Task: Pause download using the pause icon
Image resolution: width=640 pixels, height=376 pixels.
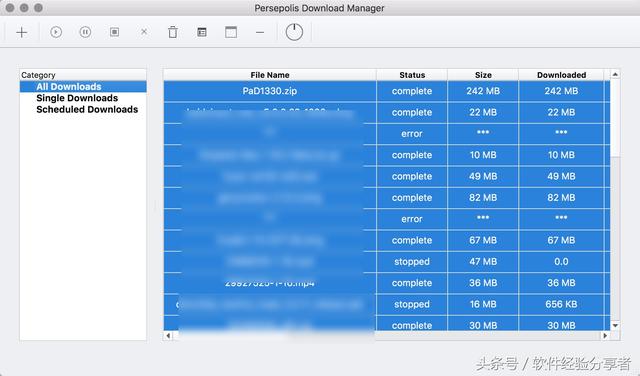Action: coord(85,32)
